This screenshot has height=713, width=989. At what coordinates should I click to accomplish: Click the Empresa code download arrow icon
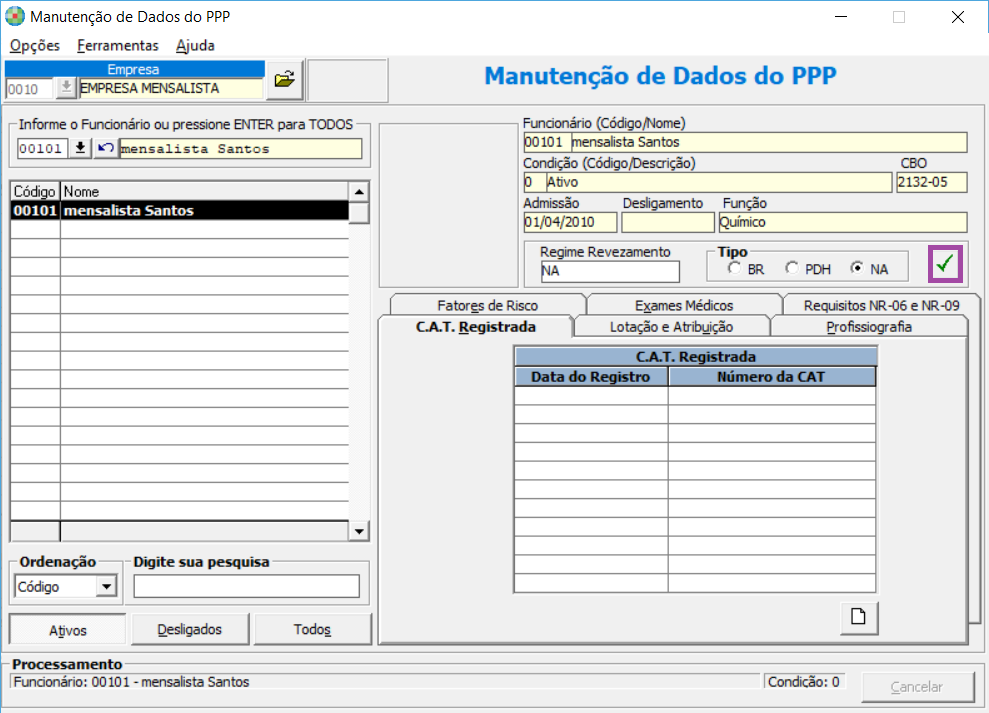point(66,88)
